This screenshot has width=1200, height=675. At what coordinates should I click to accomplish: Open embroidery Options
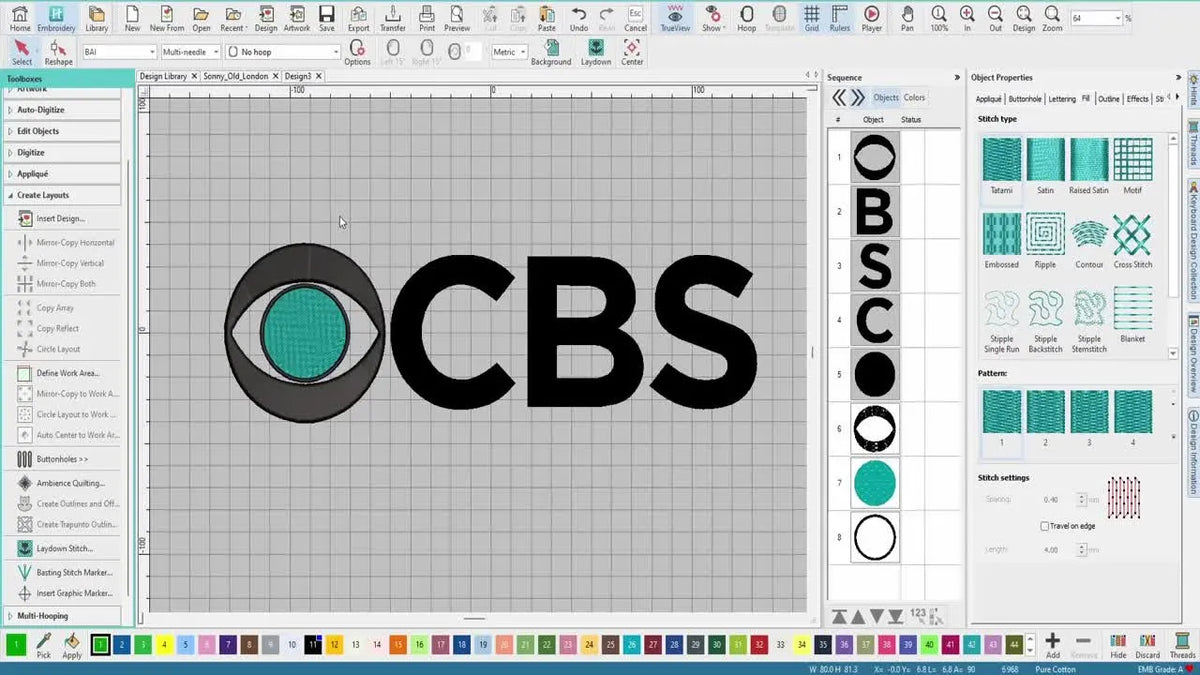357,53
